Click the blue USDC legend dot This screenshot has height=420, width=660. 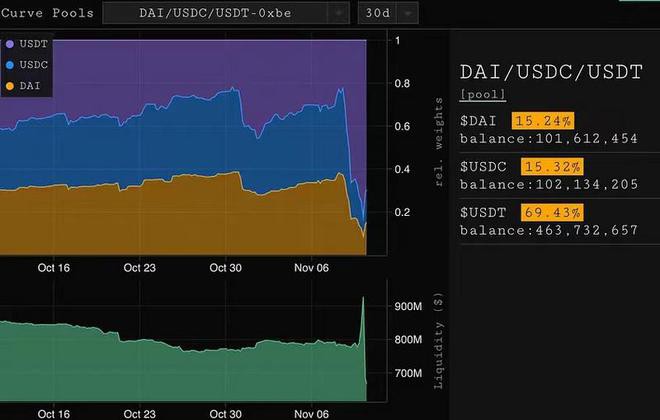coord(9,65)
